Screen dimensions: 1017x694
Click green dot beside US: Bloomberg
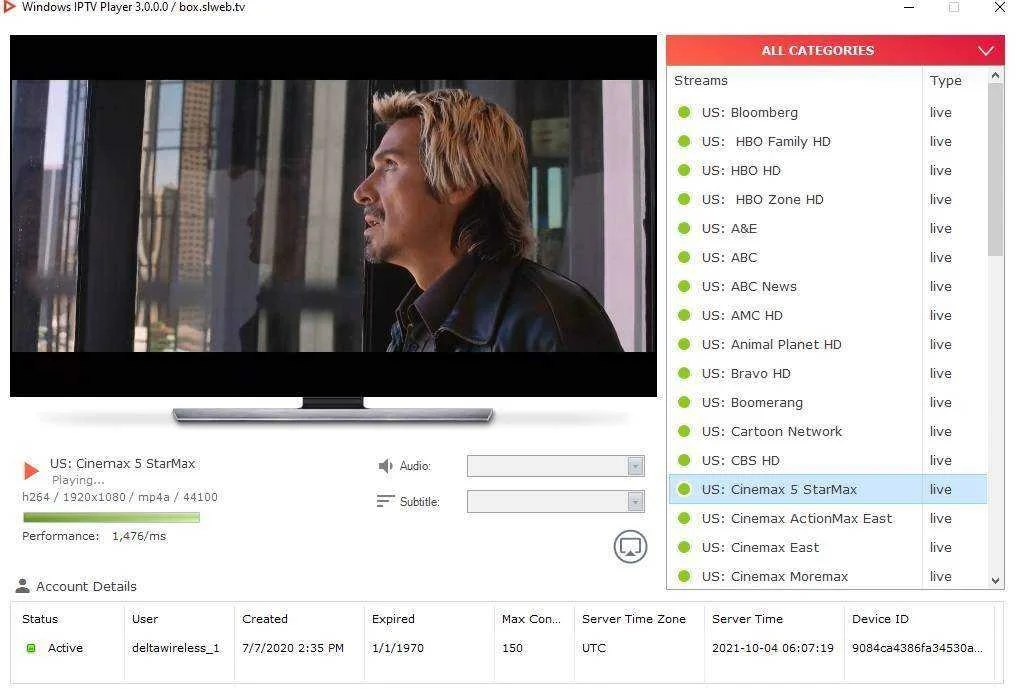(684, 112)
